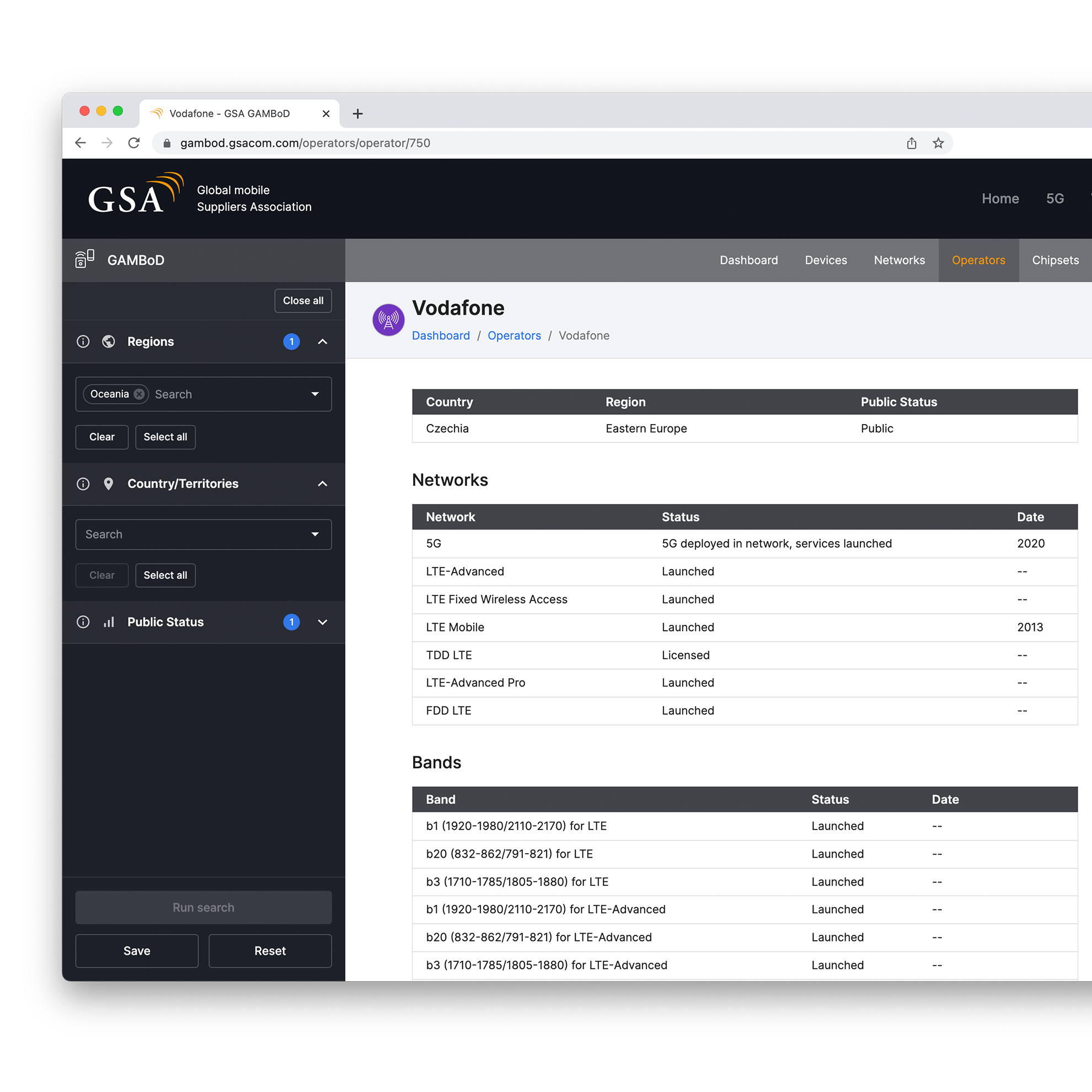Collapse the Regions filter section

click(322, 341)
